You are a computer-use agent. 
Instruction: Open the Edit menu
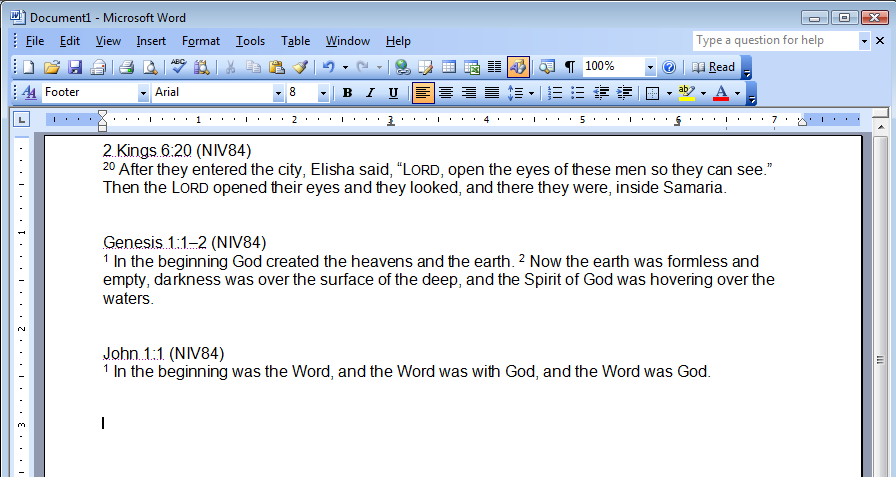[70, 41]
